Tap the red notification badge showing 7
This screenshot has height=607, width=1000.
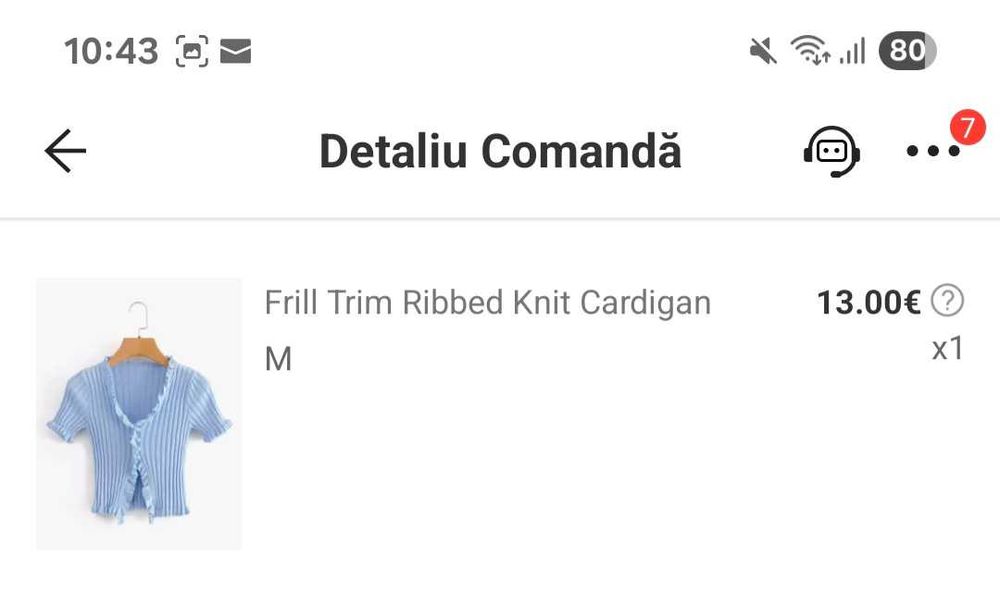[x=967, y=128]
